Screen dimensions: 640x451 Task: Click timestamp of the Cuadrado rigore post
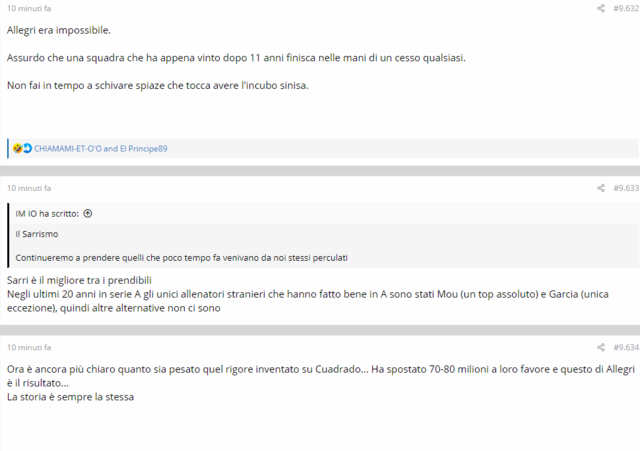(x=29, y=347)
